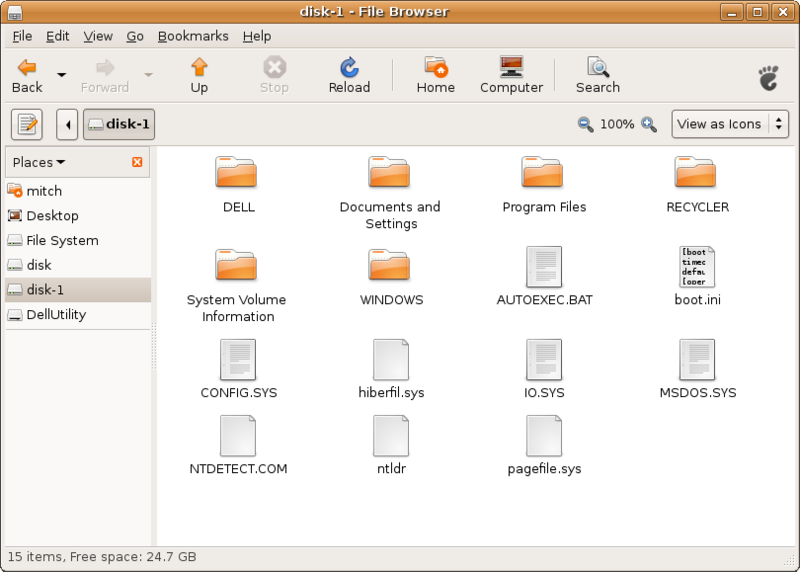Select the hiberfil.sys file icon
This screenshot has height=572, width=800.
[x=391, y=360]
